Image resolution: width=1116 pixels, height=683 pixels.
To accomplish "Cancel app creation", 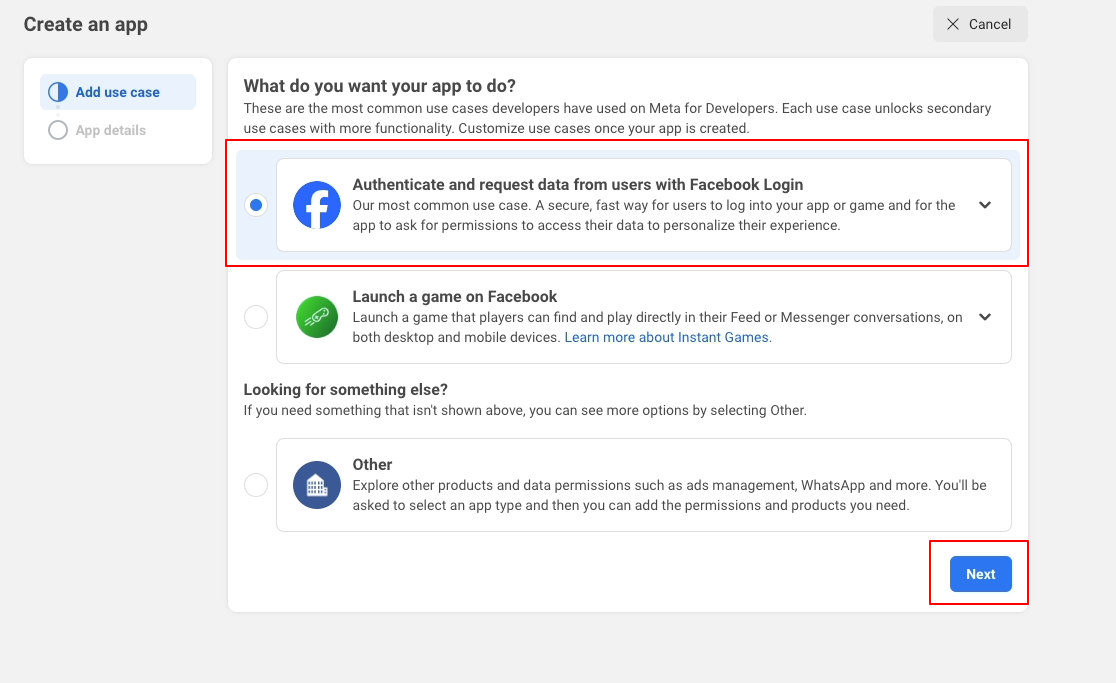I will coord(980,24).
